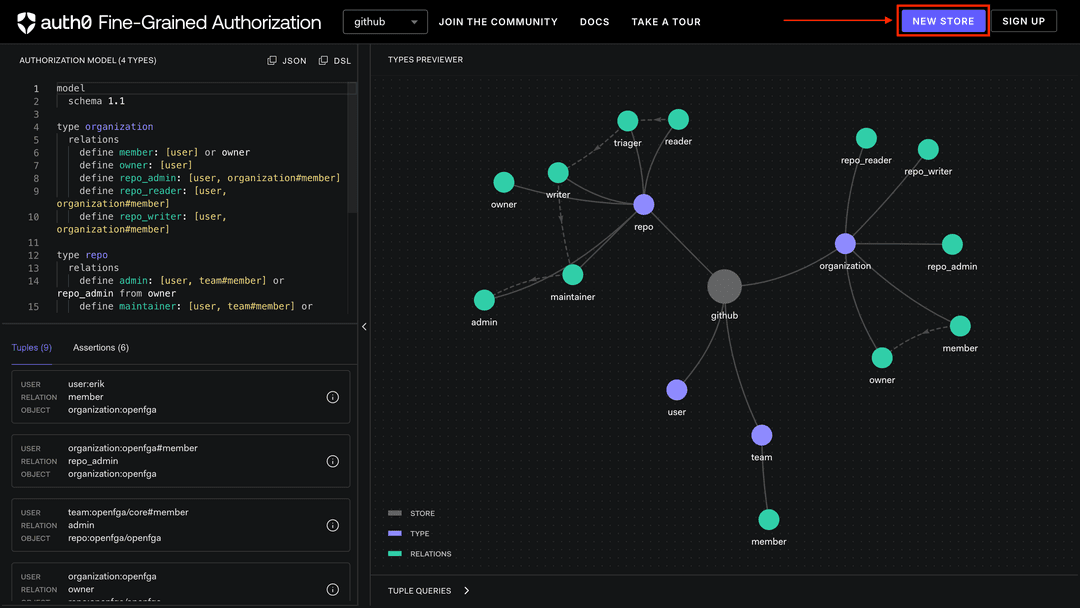Select the repo type node in the previewer
This screenshot has height=608, width=1080.
coord(644,204)
